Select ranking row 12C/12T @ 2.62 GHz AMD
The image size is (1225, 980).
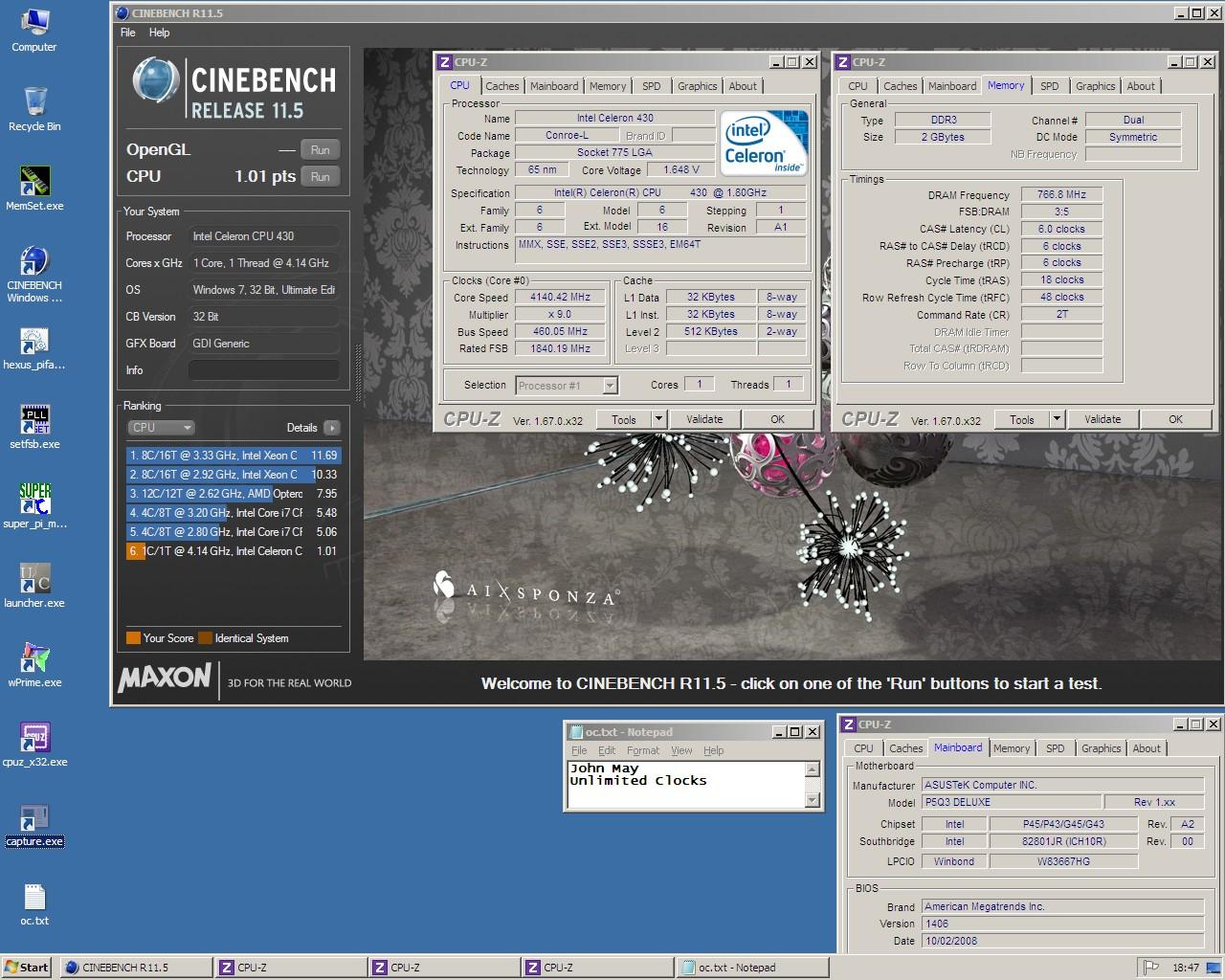coord(234,494)
